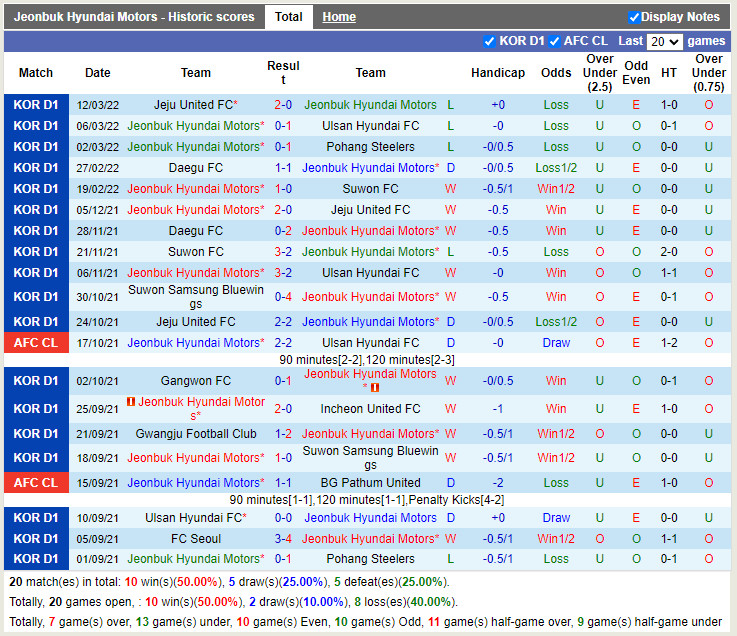Toggle the Display Notes checkbox
This screenshot has height=636, width=737.
[634, 17]
